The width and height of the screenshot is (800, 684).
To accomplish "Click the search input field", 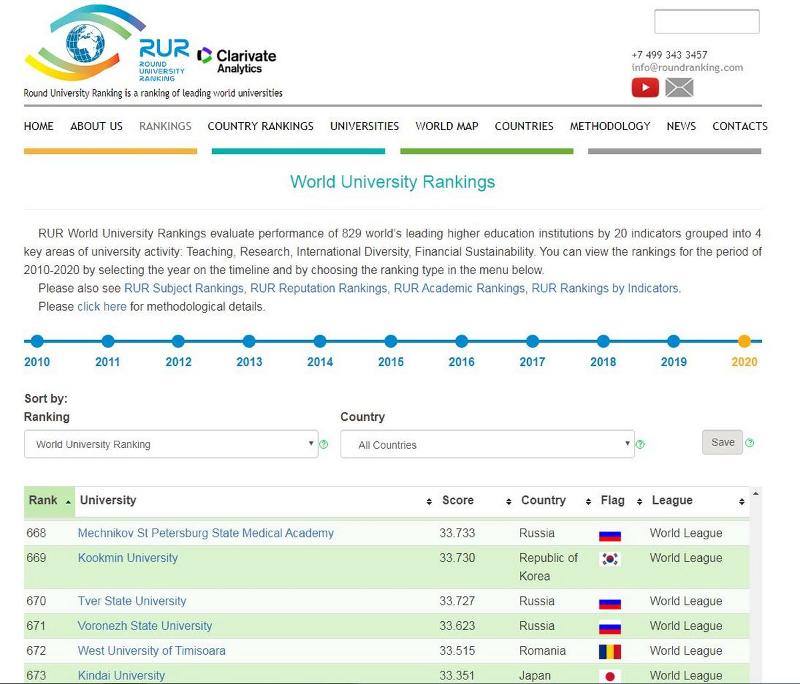I will [x=706, y=22].
